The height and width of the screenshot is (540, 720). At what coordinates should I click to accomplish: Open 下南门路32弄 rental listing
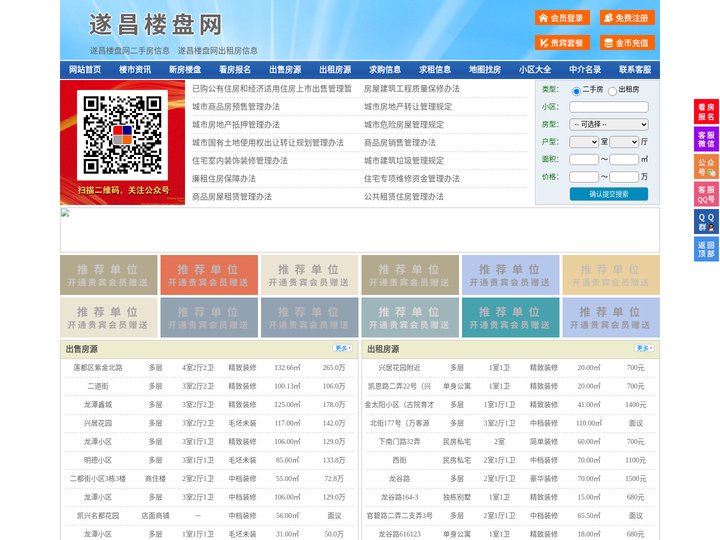point(399,442)
